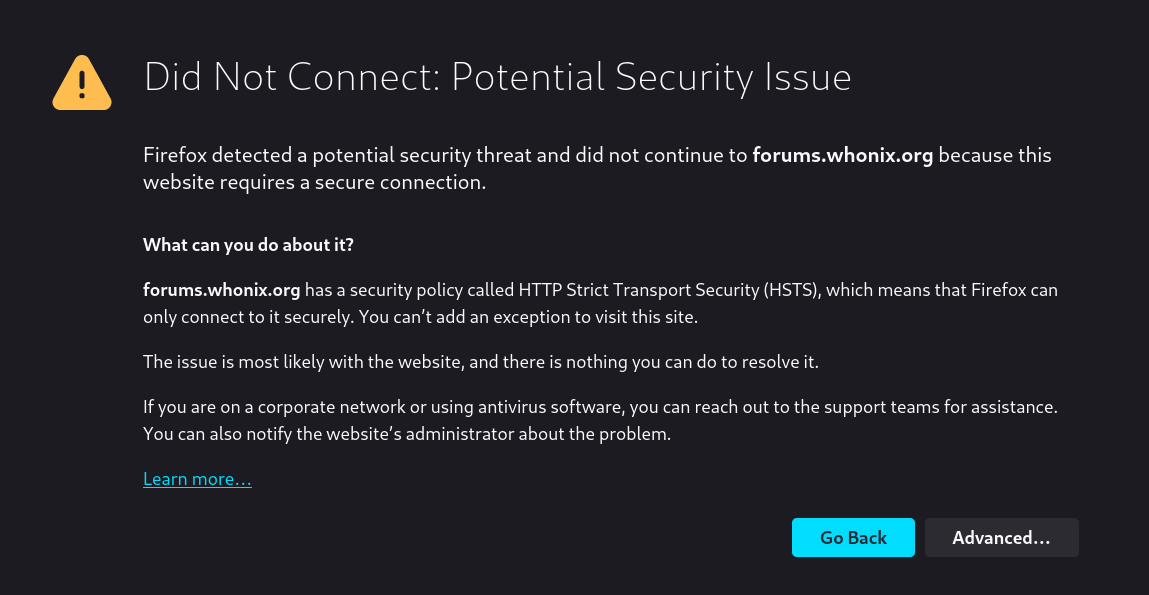The image size is (1149, 595).
Task: Click the "What can you do about it?" subheading
Action: pos(248,245)
